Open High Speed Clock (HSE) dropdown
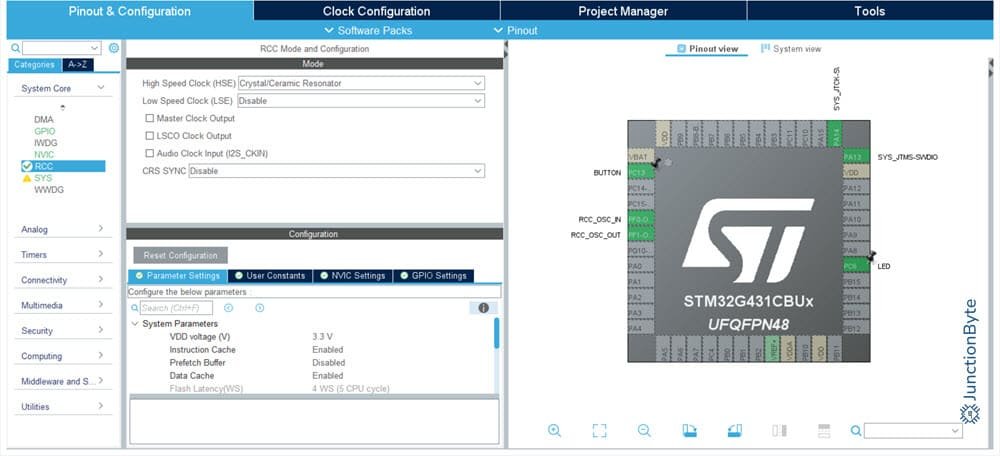 pyautogui.click(x=361, y=83)
